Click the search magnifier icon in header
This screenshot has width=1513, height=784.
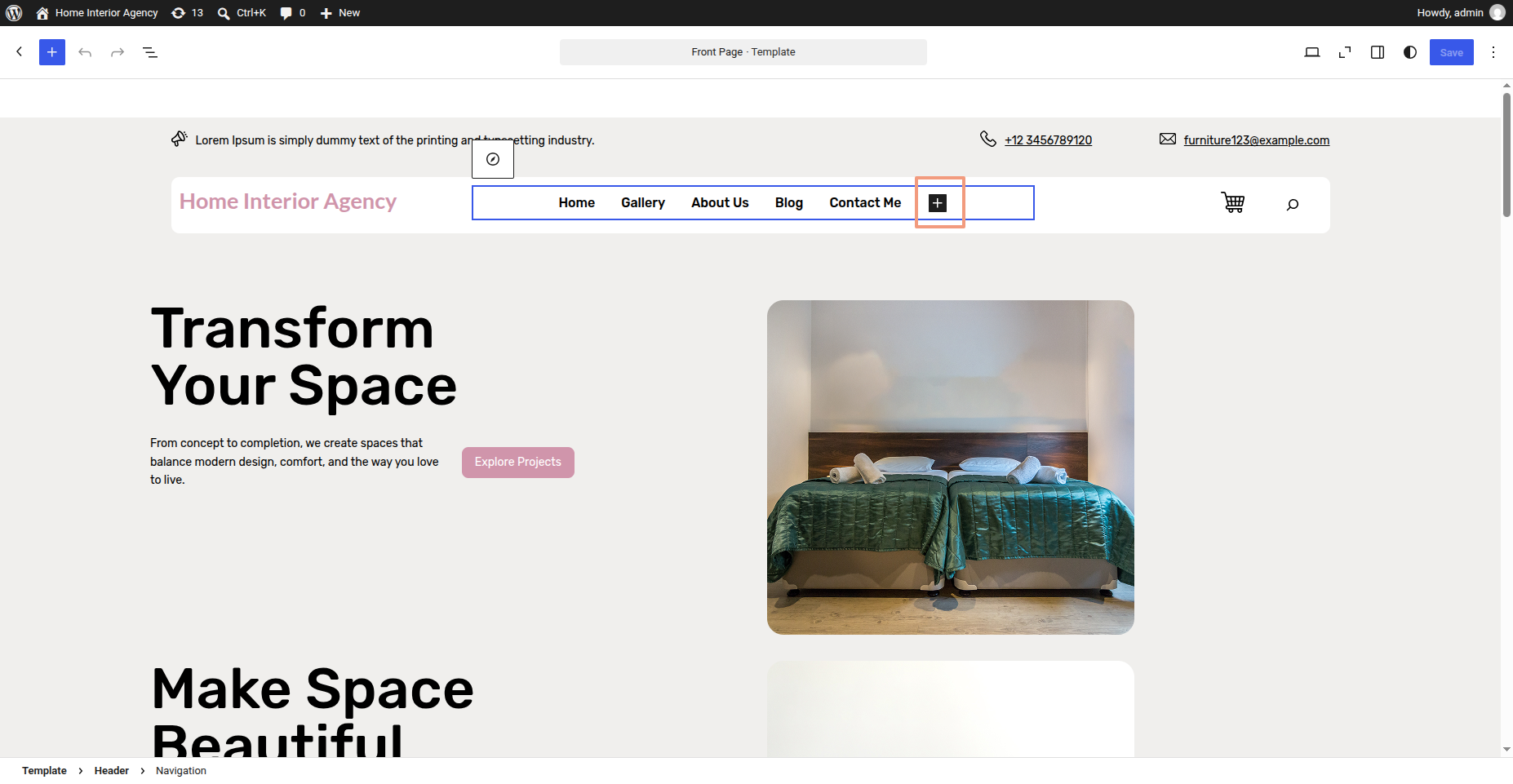click(x=1293, y=204)
